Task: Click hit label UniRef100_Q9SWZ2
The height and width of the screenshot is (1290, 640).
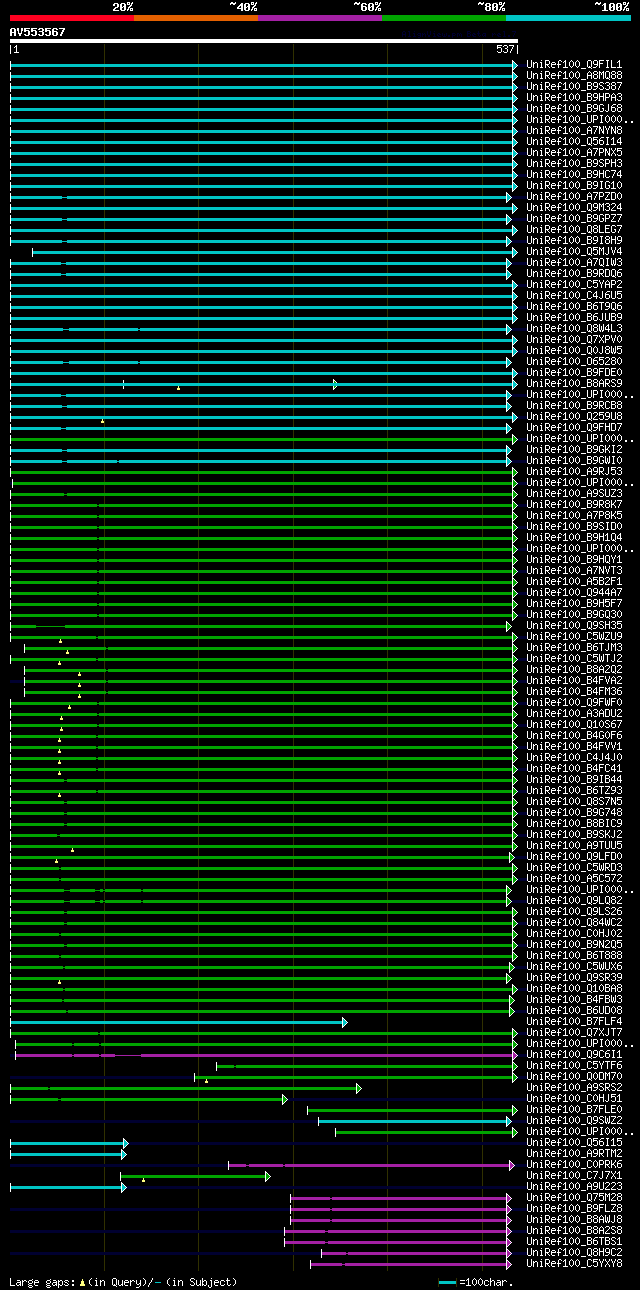Action: tap(574, 1120)
